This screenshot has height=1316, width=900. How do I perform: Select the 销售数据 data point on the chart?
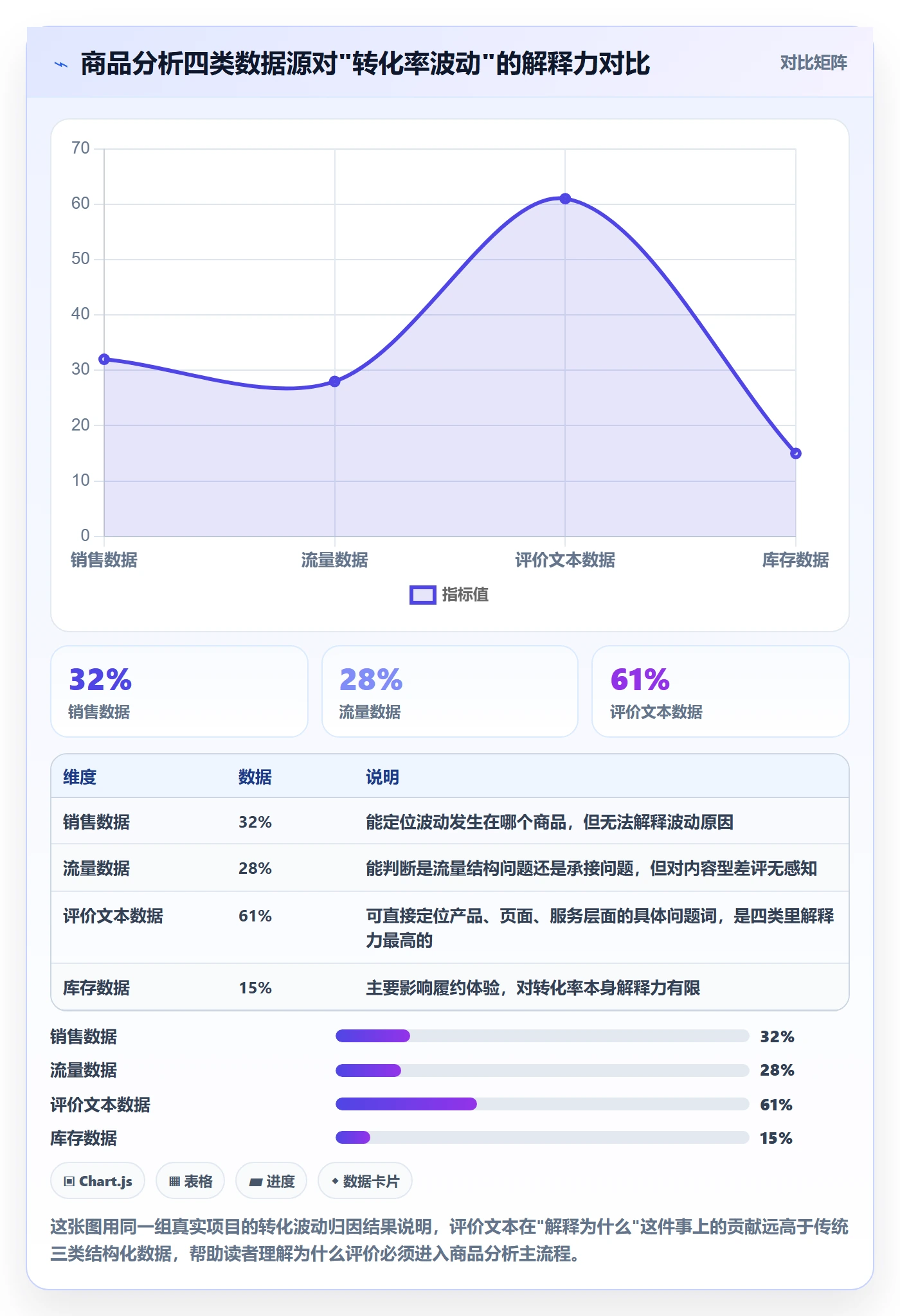pos(104,359)
